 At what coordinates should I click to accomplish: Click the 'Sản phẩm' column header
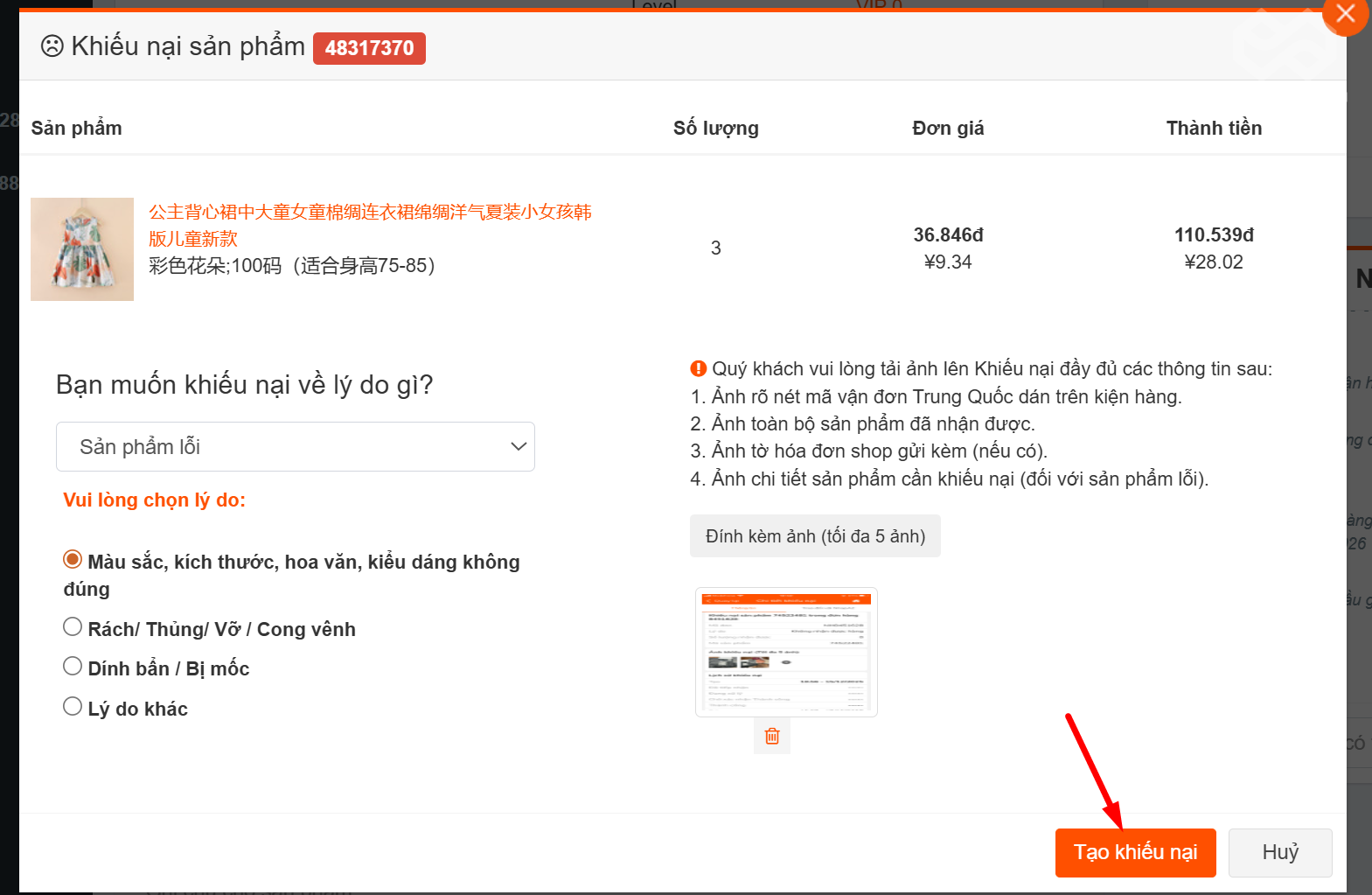point(77,129)
